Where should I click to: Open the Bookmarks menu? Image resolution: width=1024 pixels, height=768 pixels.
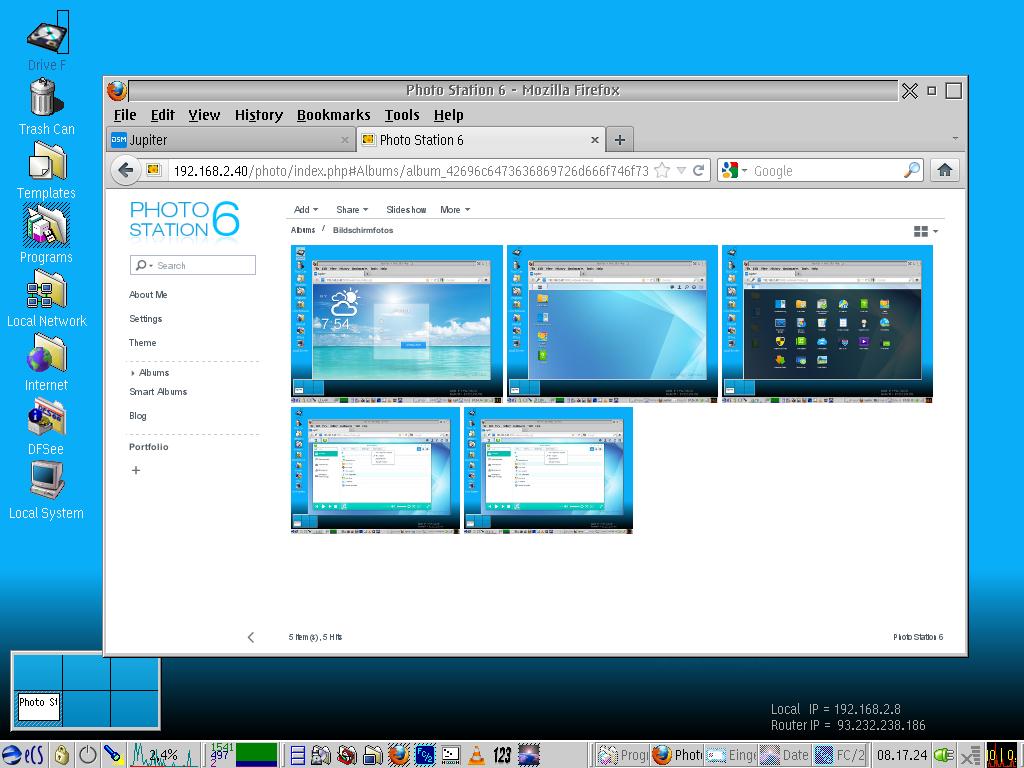coord(334,115)
